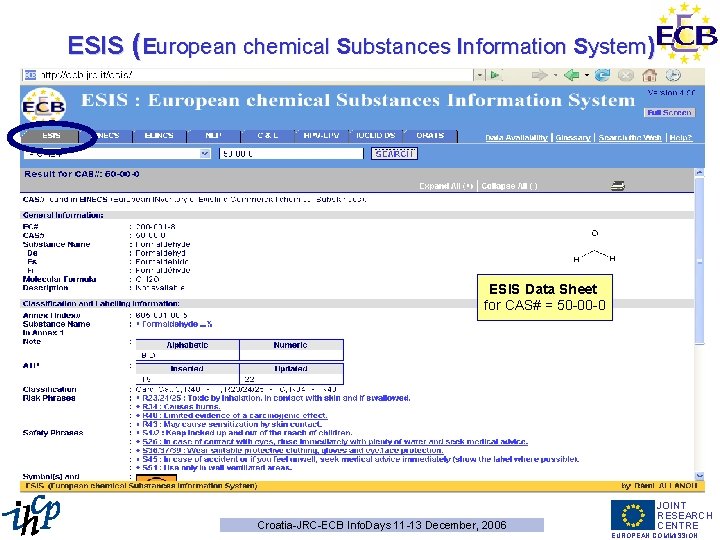Go to the browser Home icon
The width and height of the screenshot is (720, 540).
point(649,75)
